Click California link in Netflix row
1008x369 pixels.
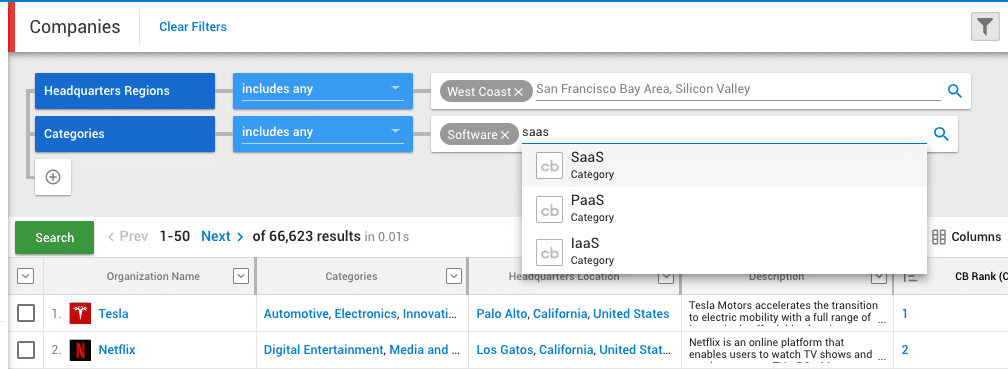566,350
